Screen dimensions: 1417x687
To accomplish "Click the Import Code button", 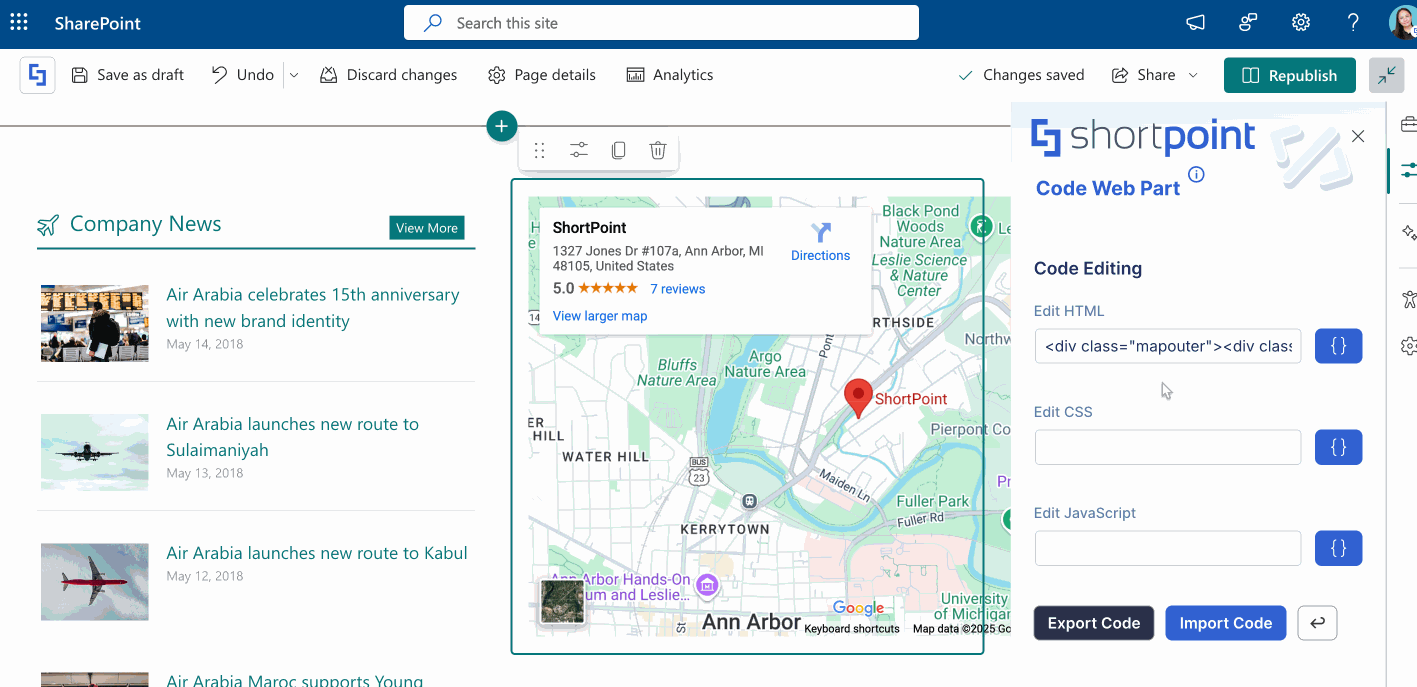I will pyautogui.click(x=1226, y=623).
